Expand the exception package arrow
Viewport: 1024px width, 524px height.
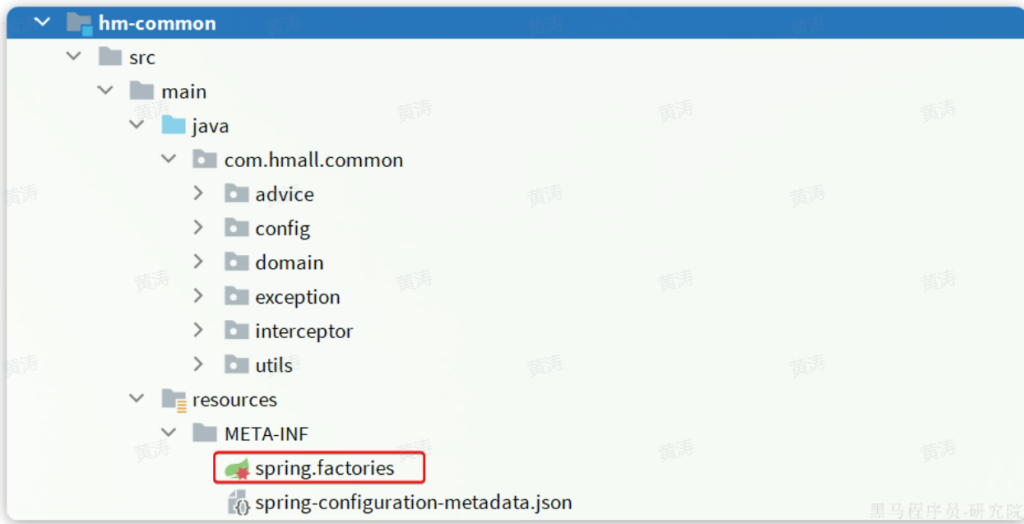coord(198,296)
